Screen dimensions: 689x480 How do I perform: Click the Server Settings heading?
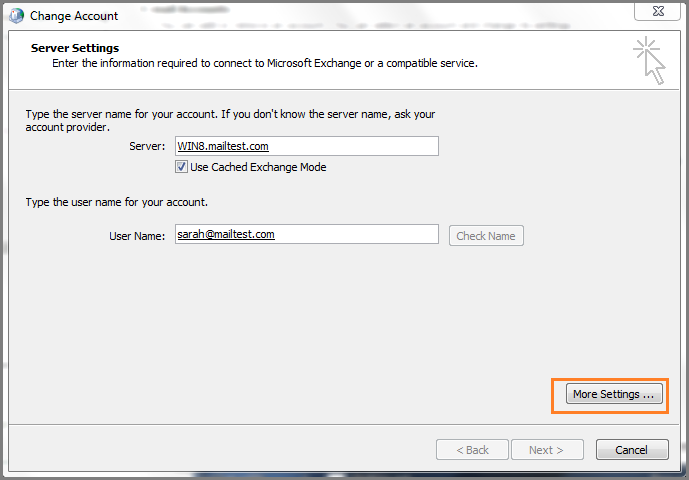click(x=75, y=48)
